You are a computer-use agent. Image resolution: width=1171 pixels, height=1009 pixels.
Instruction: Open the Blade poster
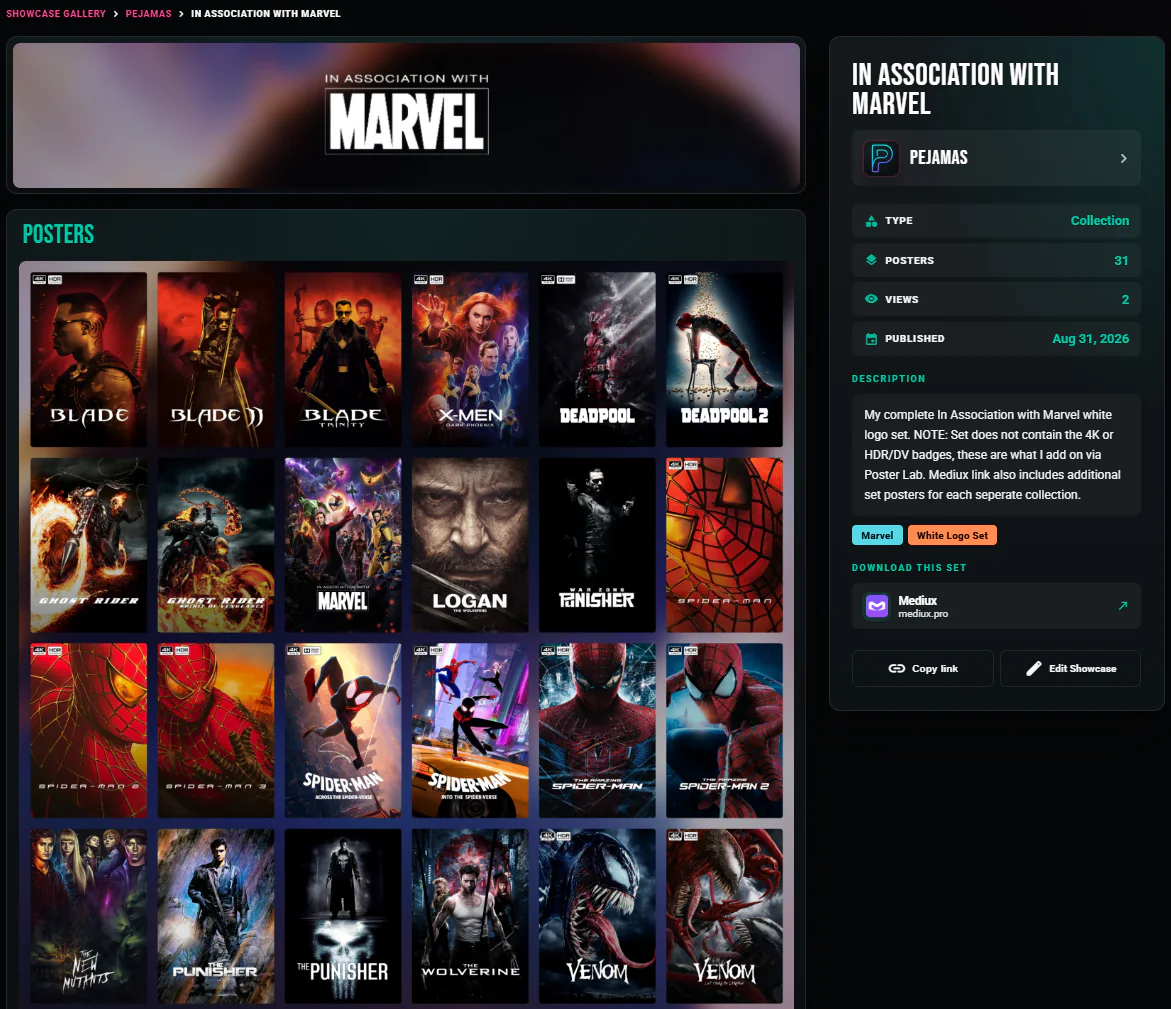(89, 359)
